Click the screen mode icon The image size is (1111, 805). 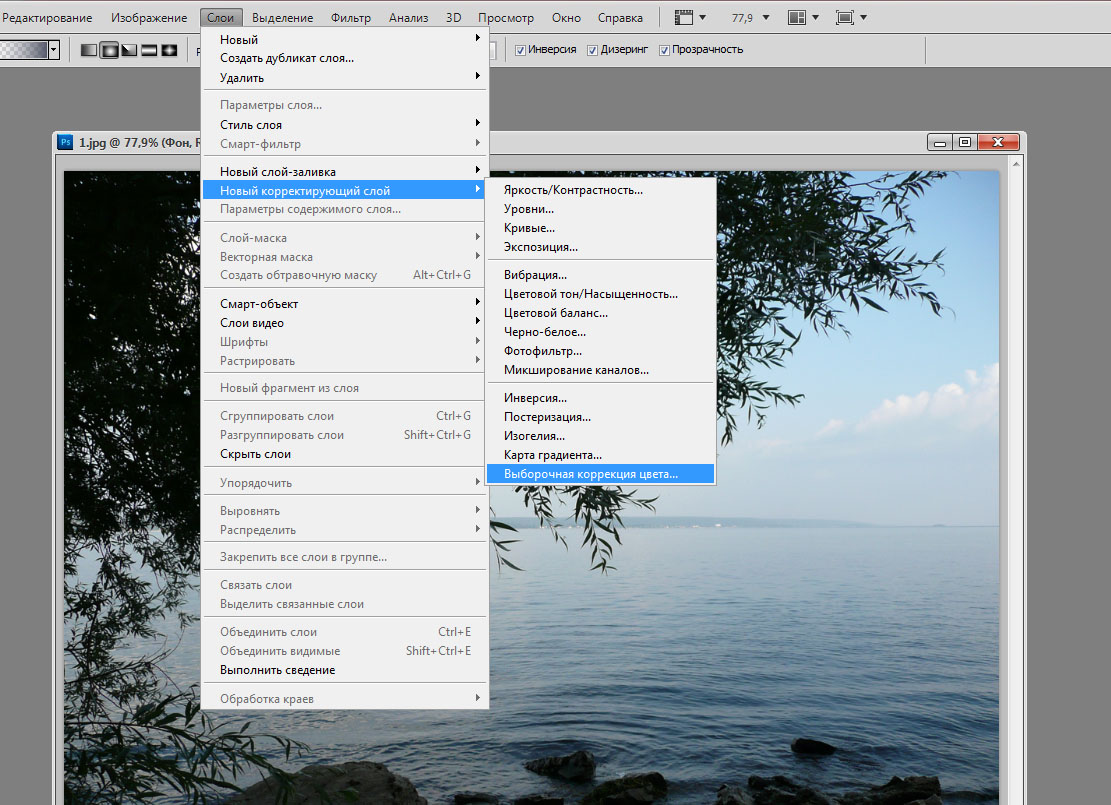tap(845, 17)
